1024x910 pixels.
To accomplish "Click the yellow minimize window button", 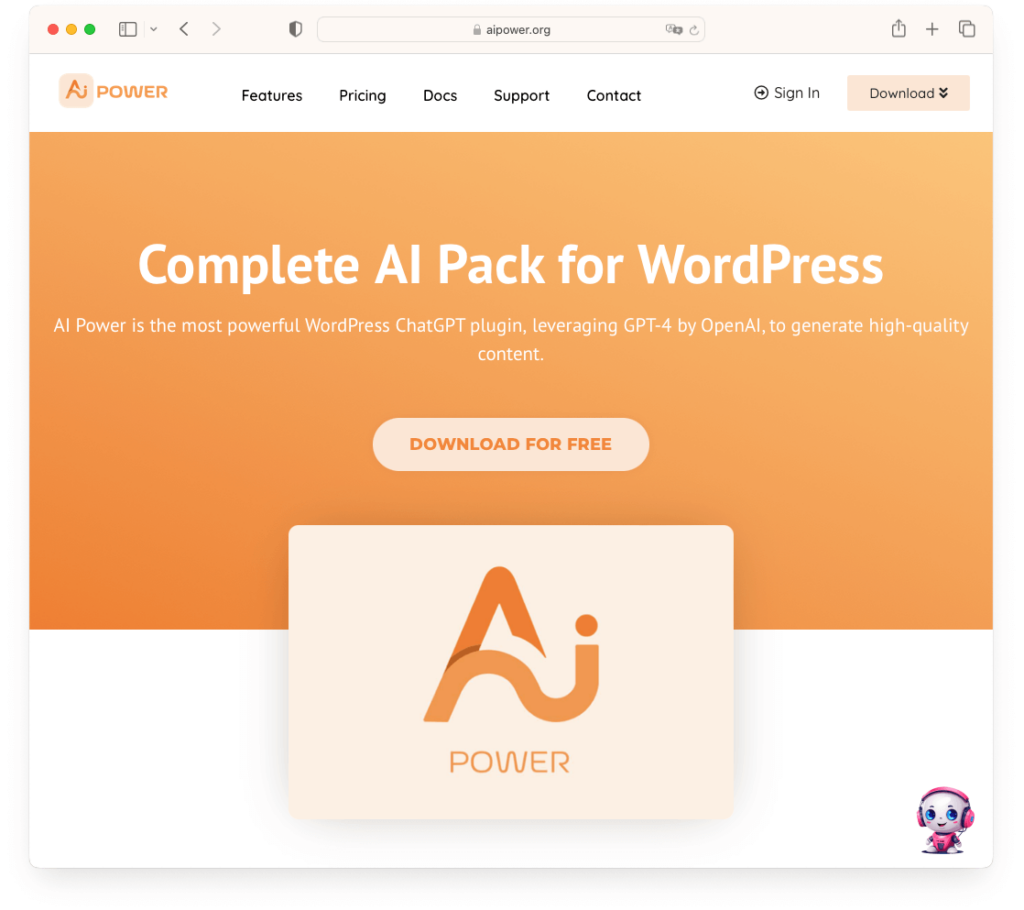I will pyautogui.click(x=72, y=29).
